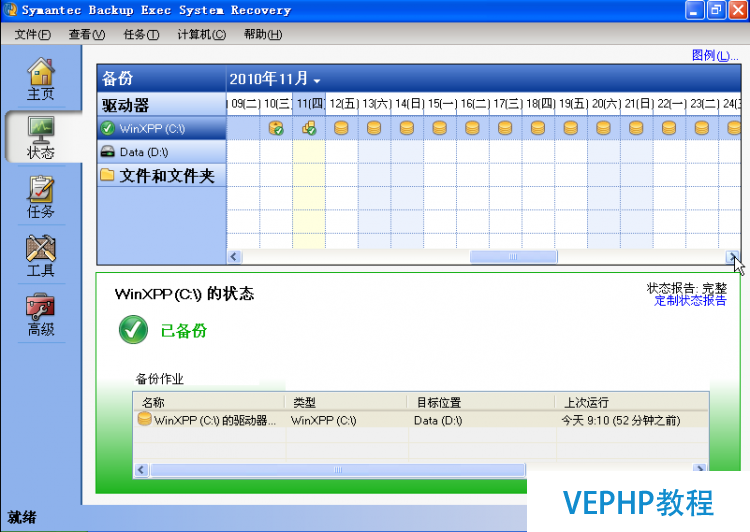Minimize the Backup Exec window

(x=695, y=11)
